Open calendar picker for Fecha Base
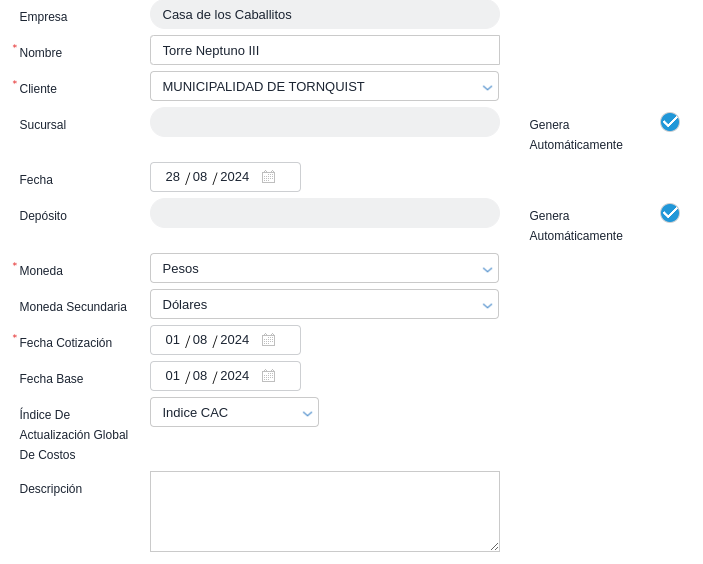703x564 pixels. (268, 376)
